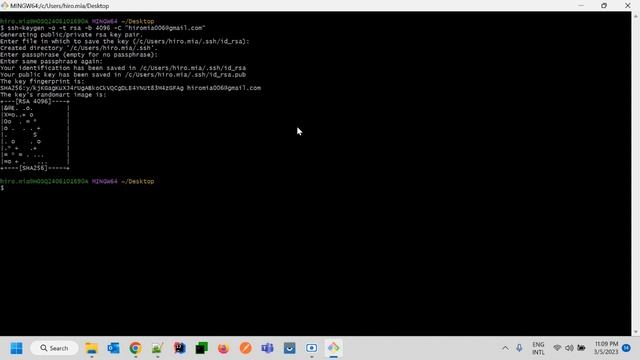The width and height of the screenshot is (640, 360).
Task: Open the blue notification count badge
Action: [627, 348]
